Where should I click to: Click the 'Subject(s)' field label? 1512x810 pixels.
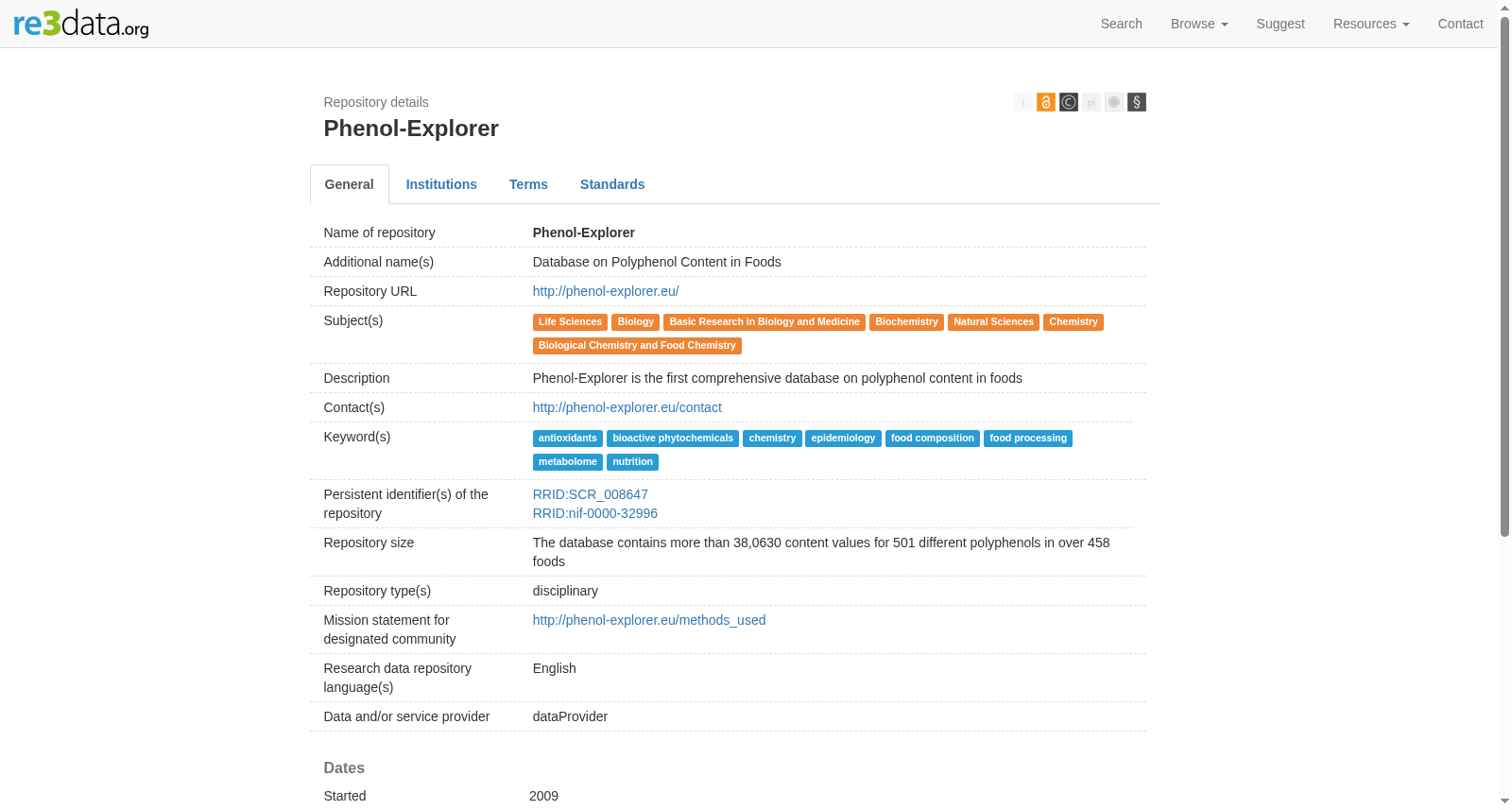coord(353,320)
